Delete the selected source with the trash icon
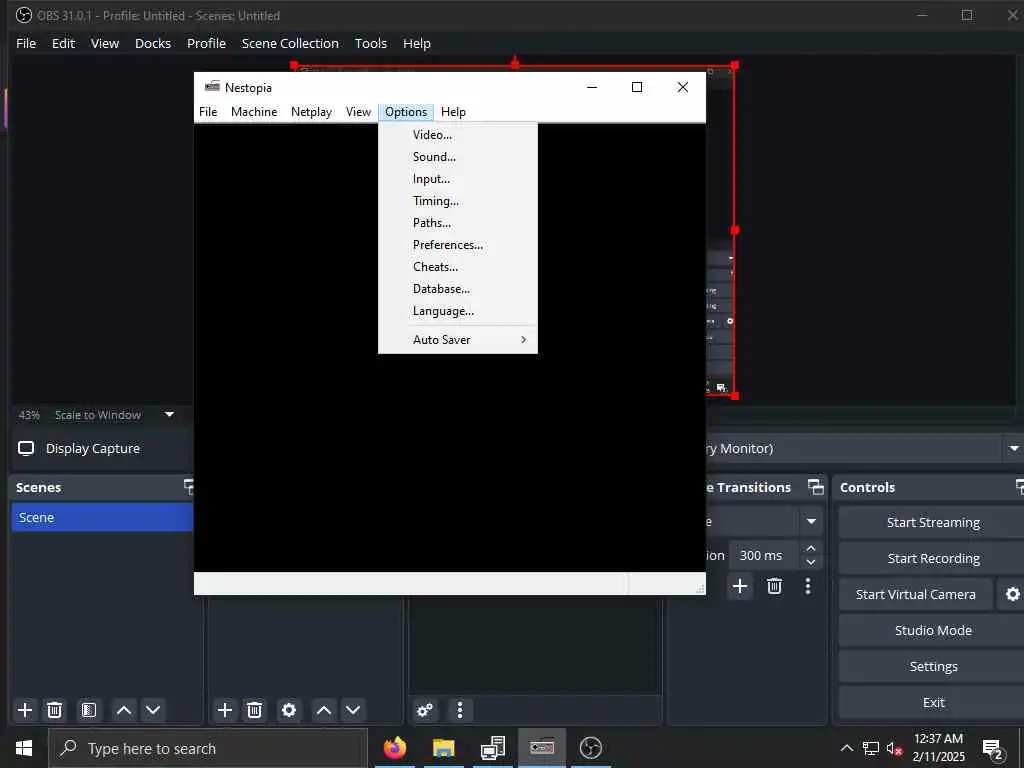Screen dimensions: 1024x768 pyautogui.click(x=255, y=710)
